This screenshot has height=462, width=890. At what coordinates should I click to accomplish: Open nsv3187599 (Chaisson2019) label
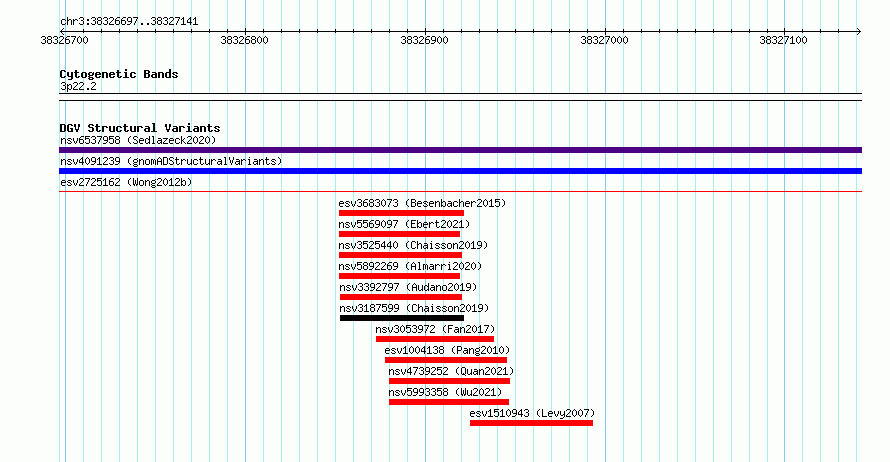414,308
